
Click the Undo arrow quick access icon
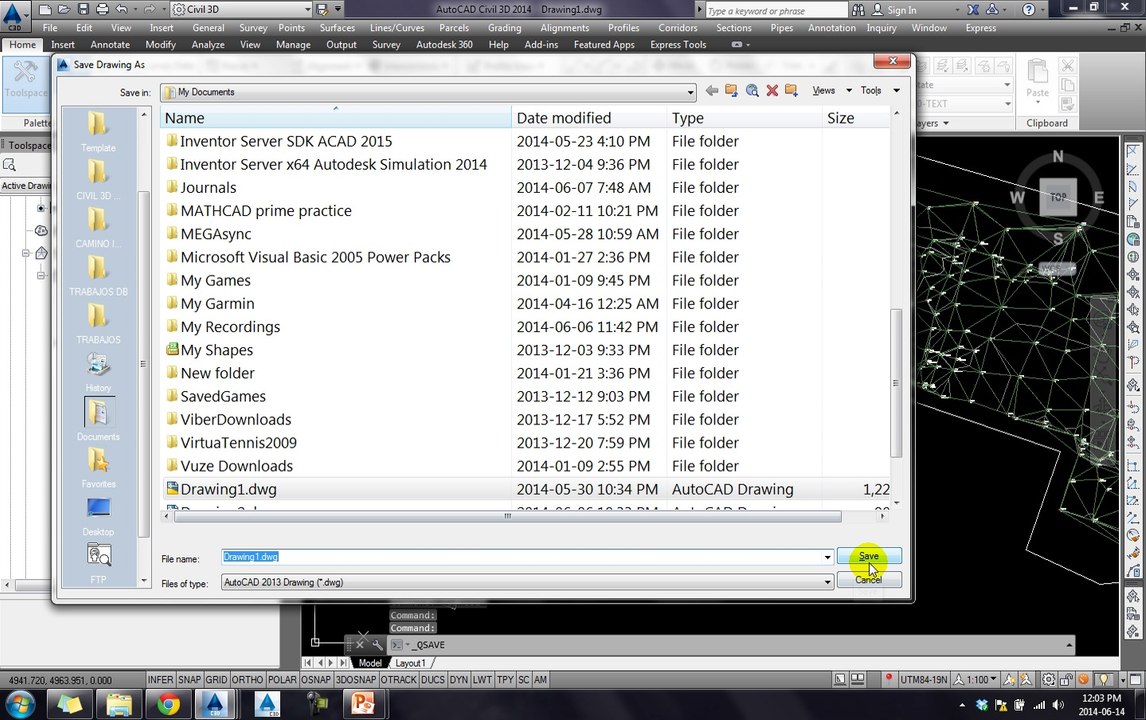pyautogui.click(x=122, y=10)
